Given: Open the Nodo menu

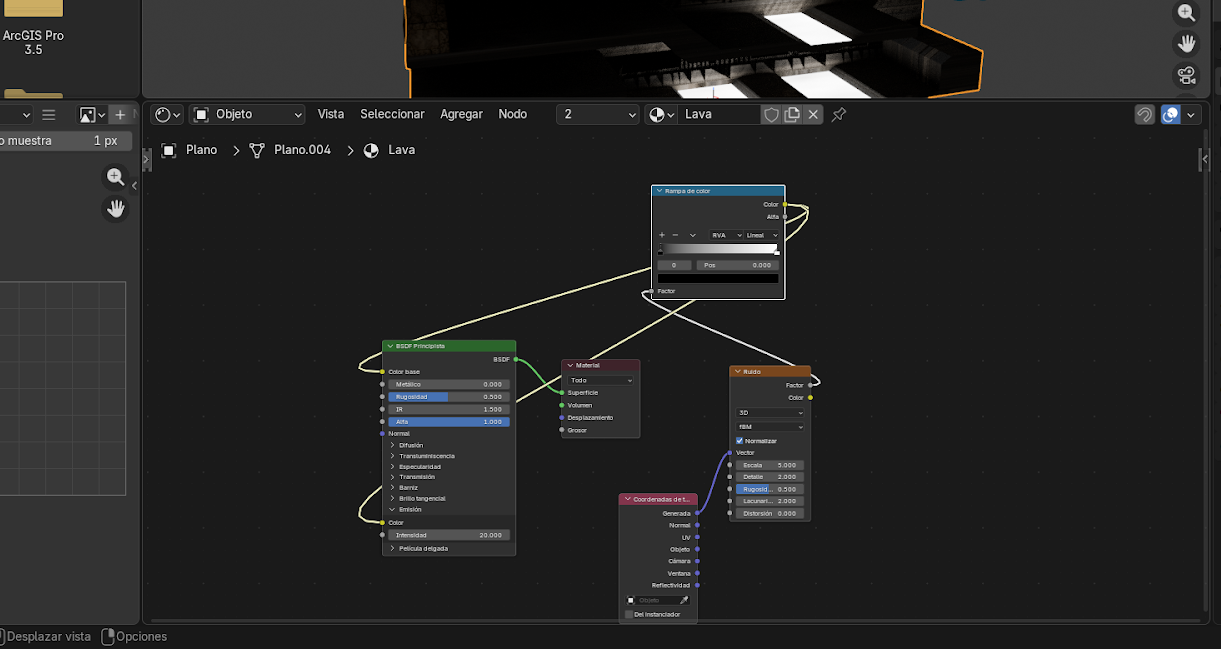Looking at the screenshot, I should click(x=512, y=115).
